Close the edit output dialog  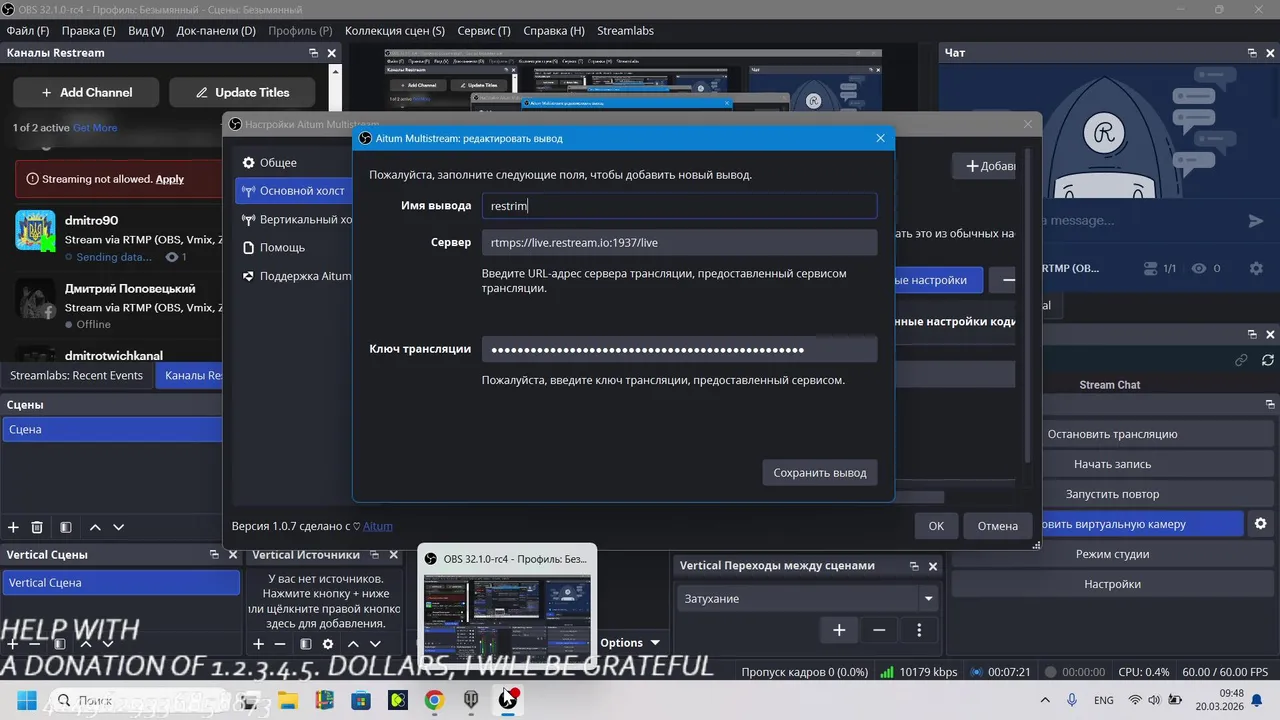(880, 138)
